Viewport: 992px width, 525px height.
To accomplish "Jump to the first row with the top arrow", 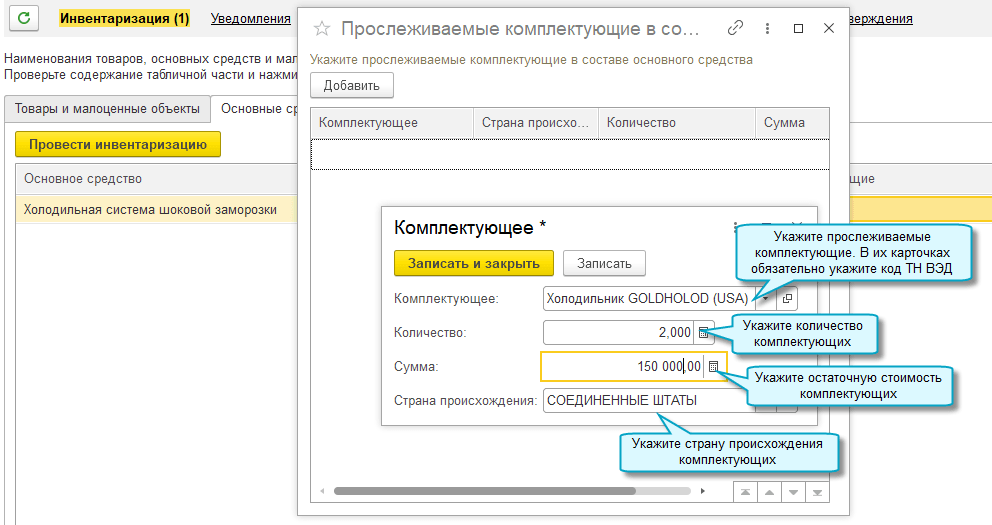I will coord(745,492).
